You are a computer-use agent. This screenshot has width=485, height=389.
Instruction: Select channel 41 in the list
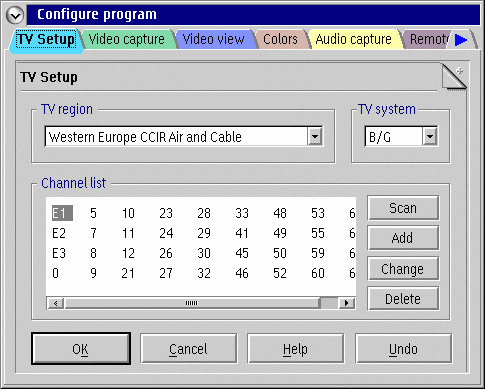[x=242, y=233]
